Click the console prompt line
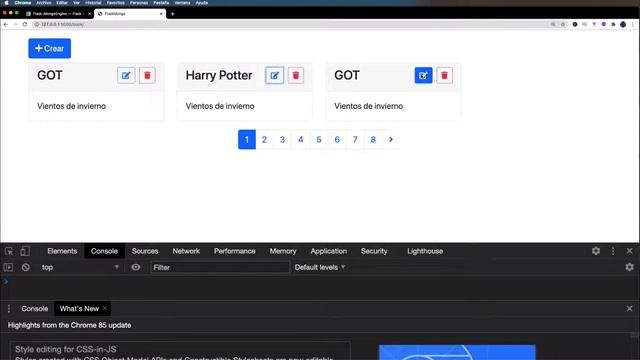The width and height of the screenshot is (640, 360). pos(320,282)
